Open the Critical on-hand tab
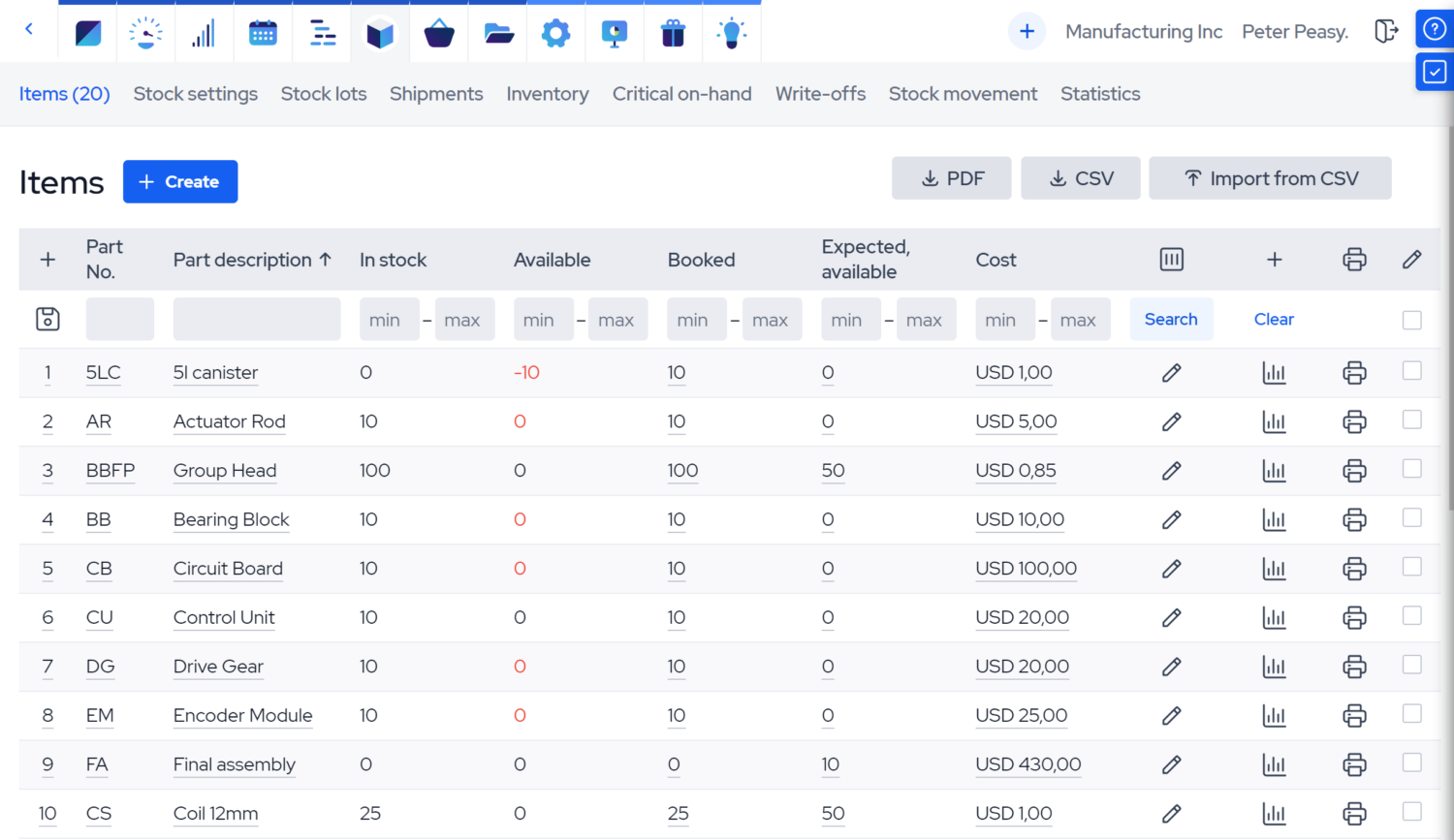This screenshot has height=840, width=1454. pyautogui.click(x=681, y=93)
